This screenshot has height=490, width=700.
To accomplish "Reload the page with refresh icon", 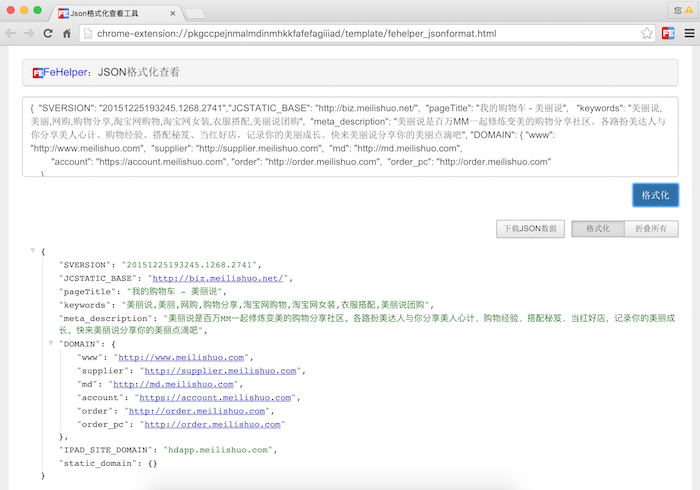I will pyautogui.click(x=48, y=33).
